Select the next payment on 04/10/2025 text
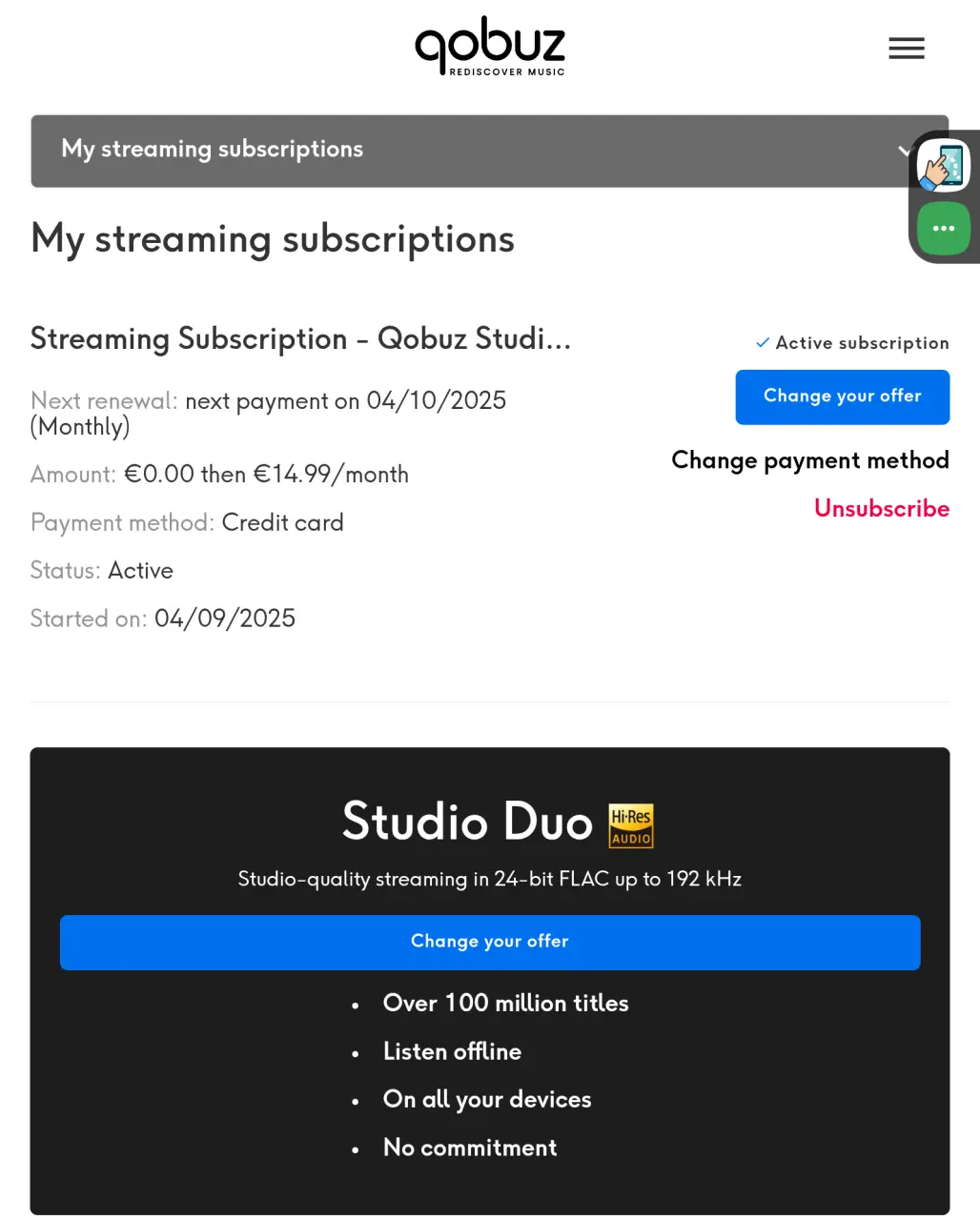 tap(346, 400)
